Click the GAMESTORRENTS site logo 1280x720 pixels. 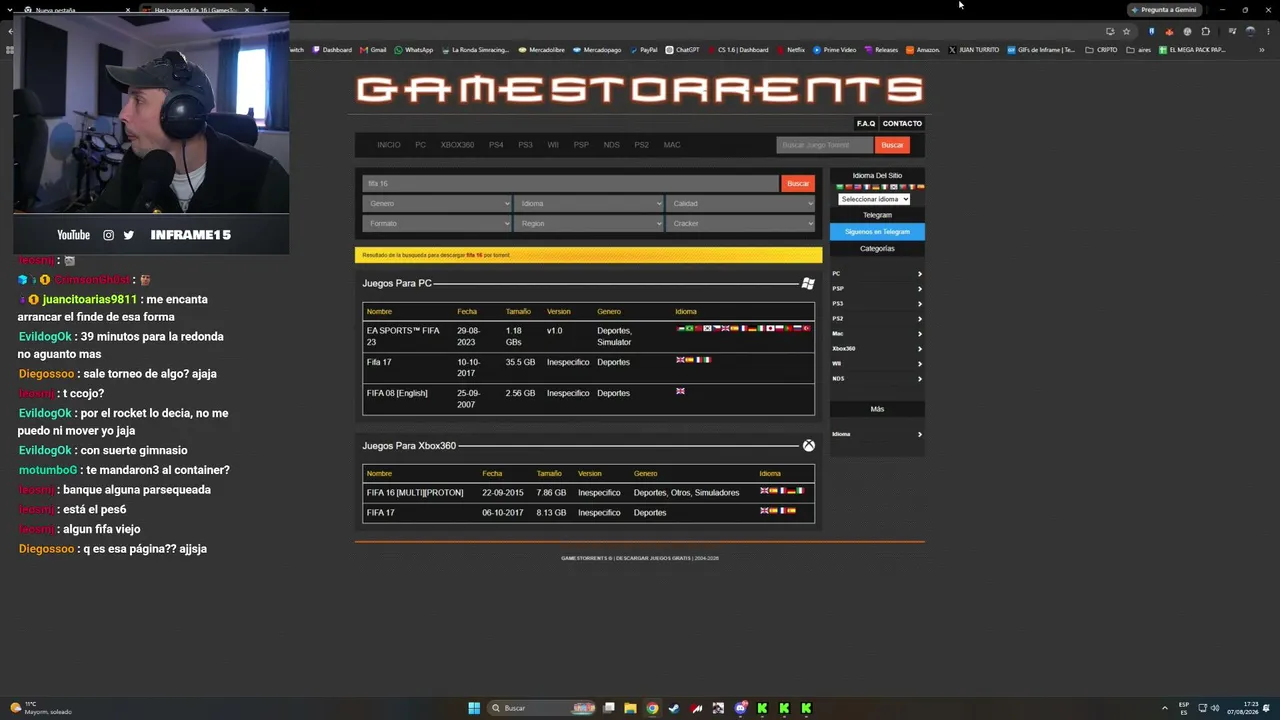(640, 90)
